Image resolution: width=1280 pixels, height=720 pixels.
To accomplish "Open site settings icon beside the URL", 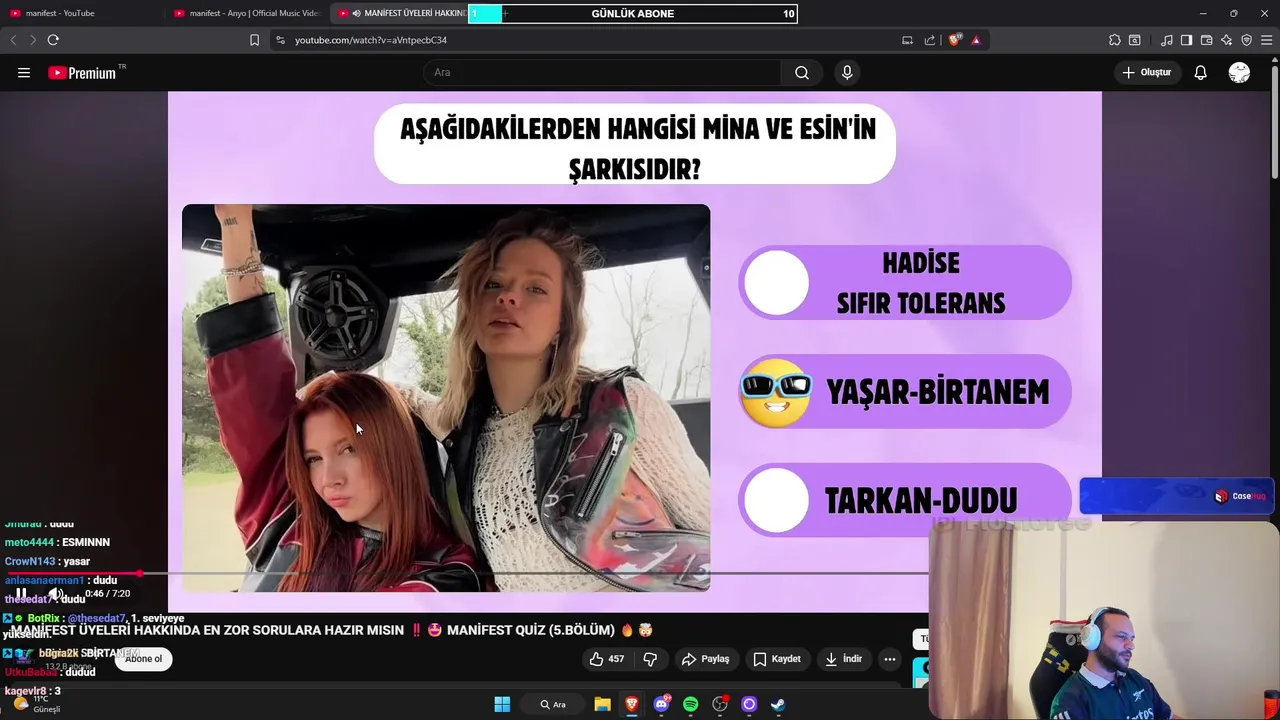I will (x=280, y=40).
